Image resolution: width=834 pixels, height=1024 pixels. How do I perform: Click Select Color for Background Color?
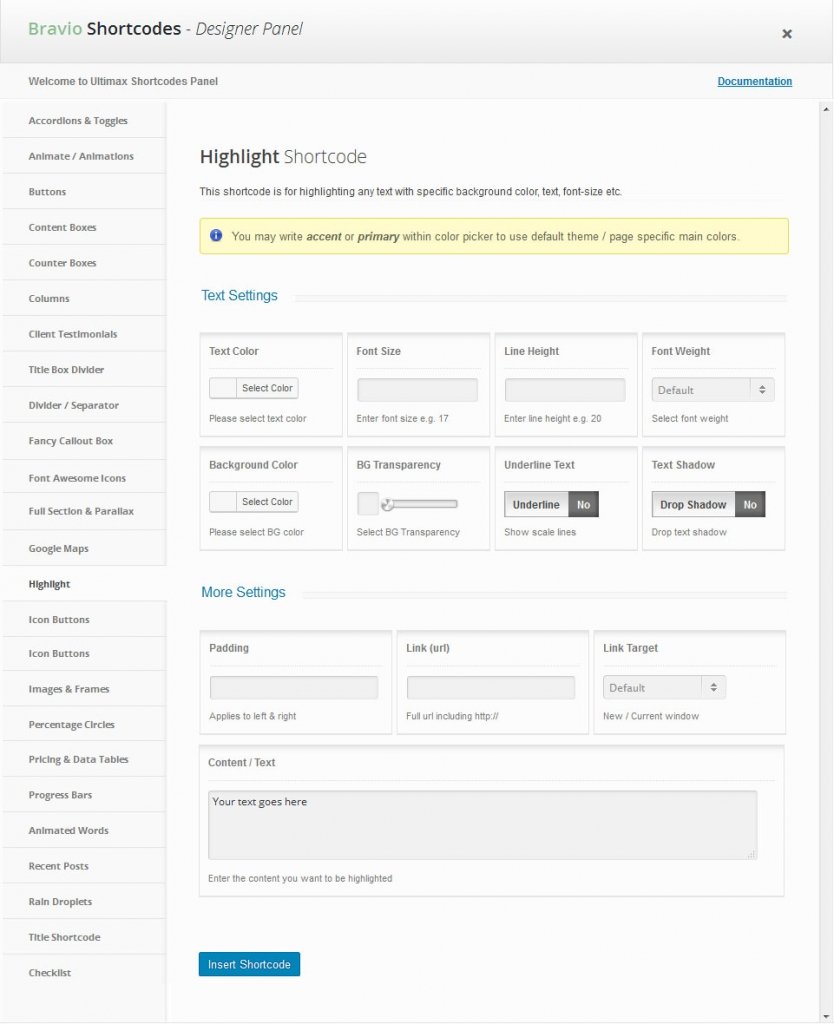point(267,502)
